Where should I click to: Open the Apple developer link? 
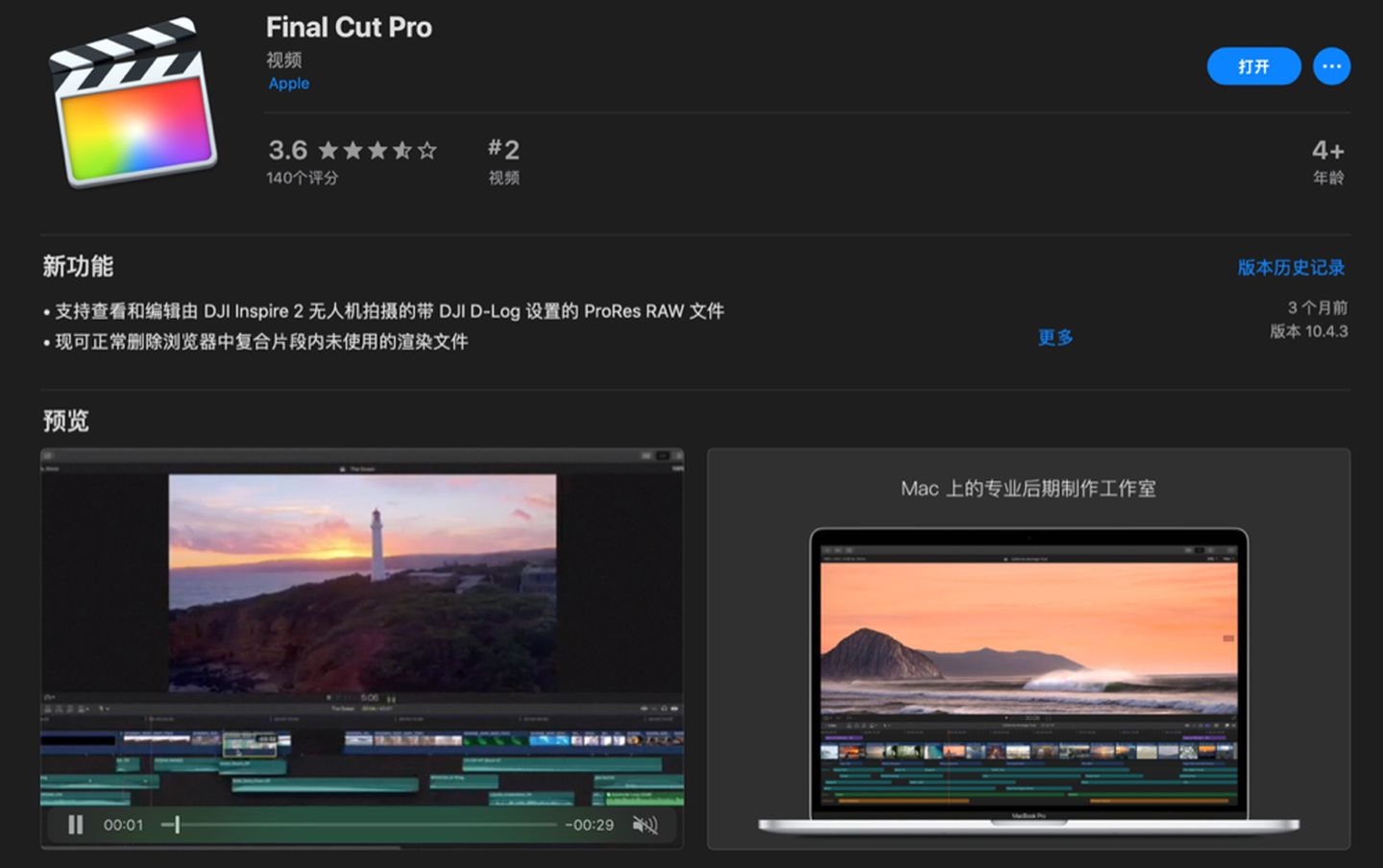(288, 84)
